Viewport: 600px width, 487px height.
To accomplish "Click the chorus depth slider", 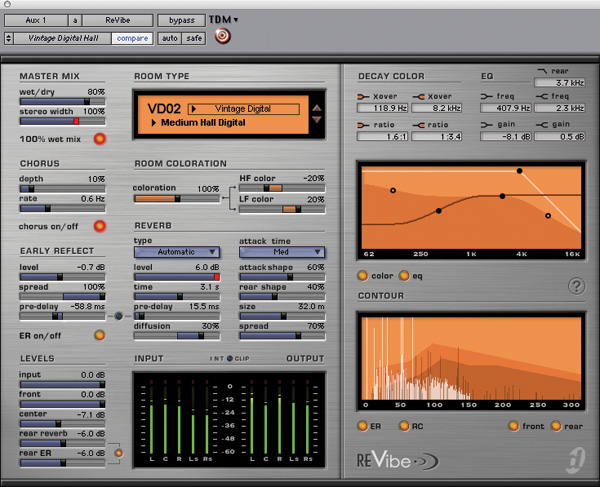I will pos(62,189).
